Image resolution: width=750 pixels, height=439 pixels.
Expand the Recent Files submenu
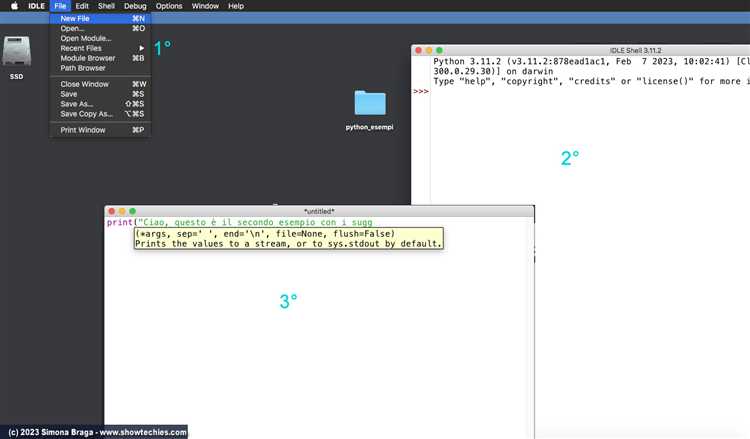click(100, 48)
